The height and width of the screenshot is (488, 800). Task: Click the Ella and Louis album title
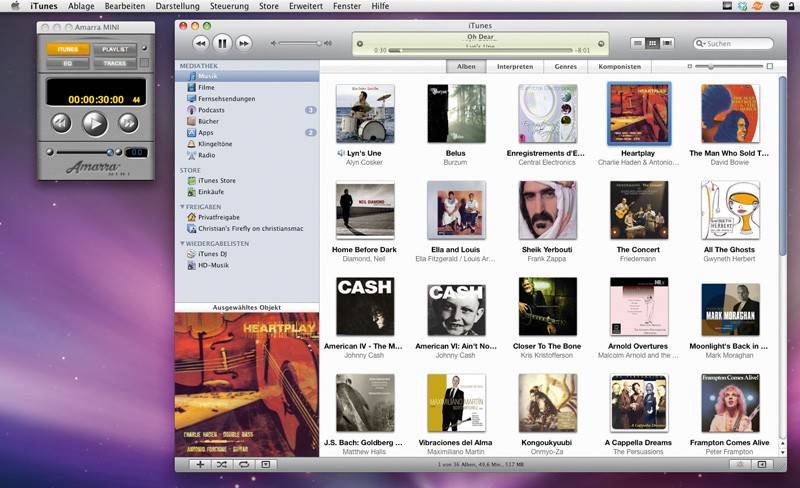pyautogui.click(x=456, y=250)
